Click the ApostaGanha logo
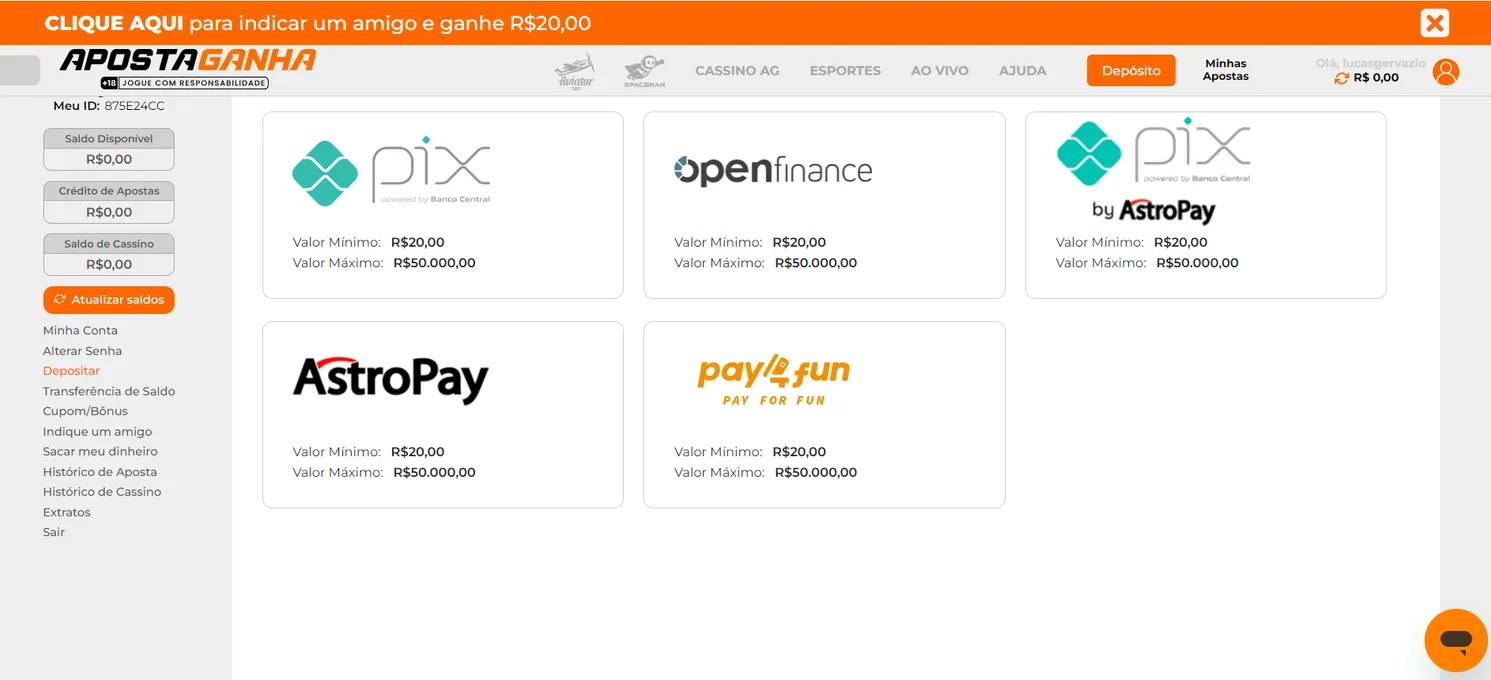The width and height of the screenshot is (1491, 680). coord(188,68)
